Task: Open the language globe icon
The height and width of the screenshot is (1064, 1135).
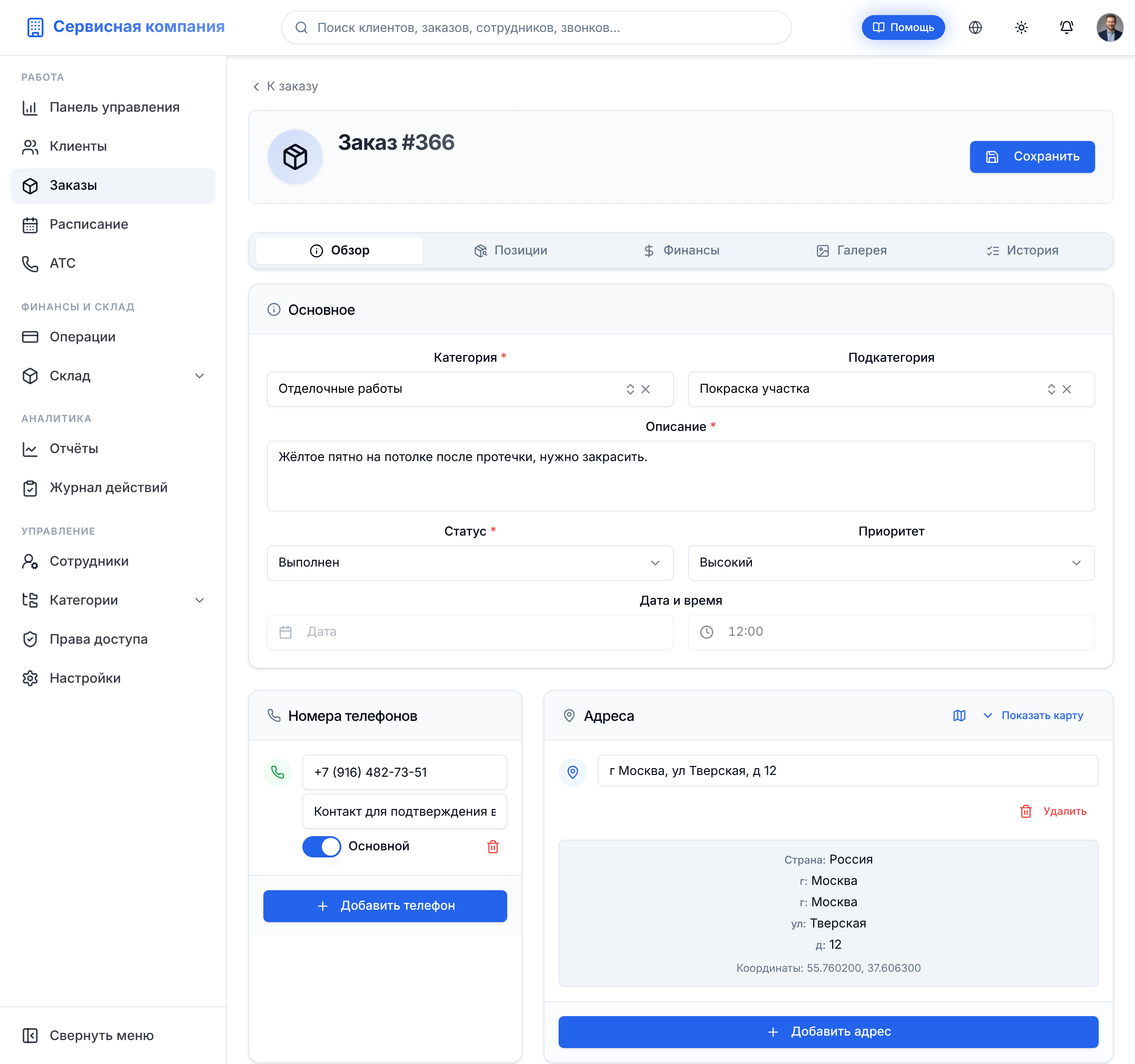Action: click(x=975, y=27)
